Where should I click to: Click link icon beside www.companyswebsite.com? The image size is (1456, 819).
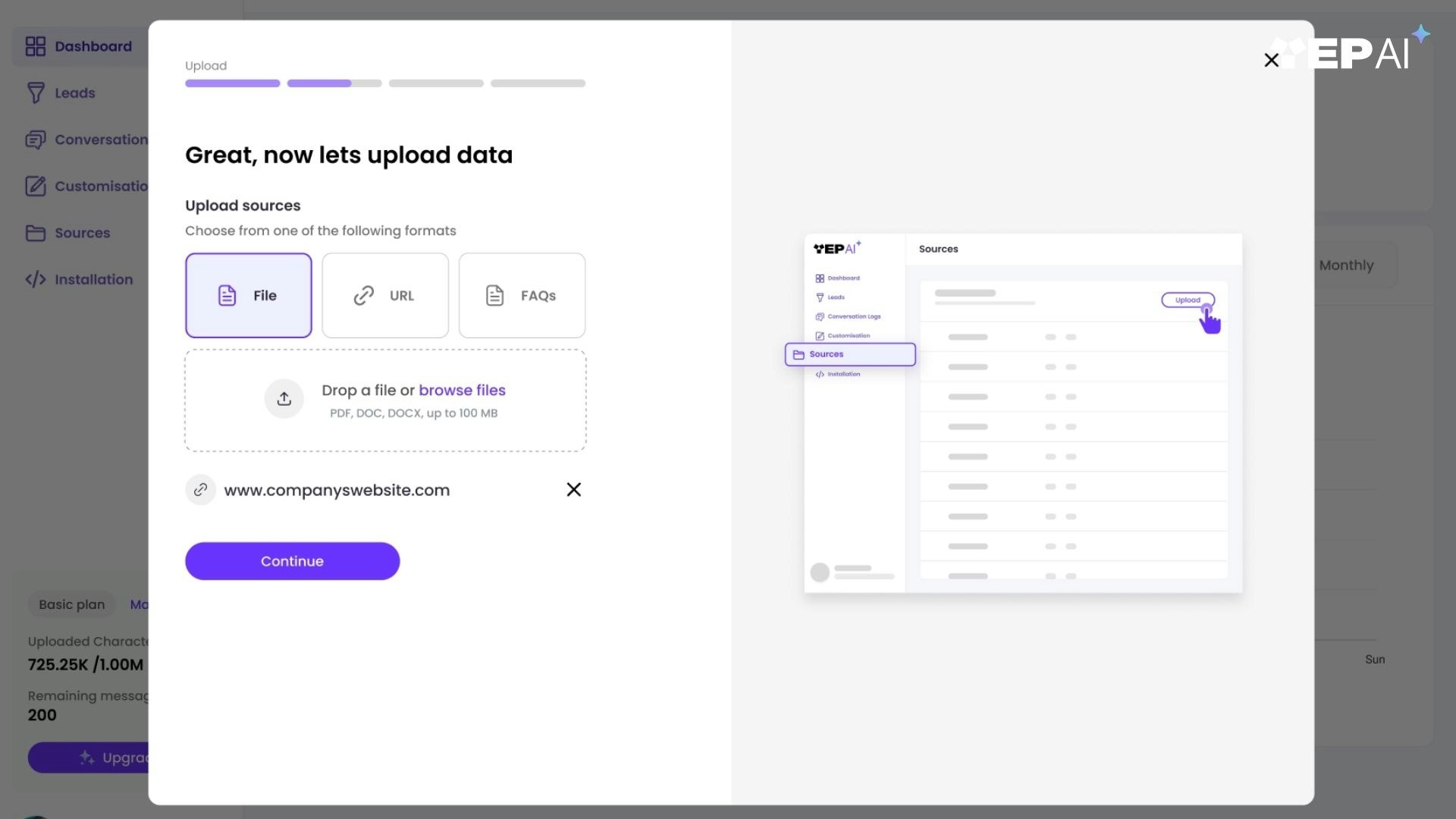click(x=200, y=490)
